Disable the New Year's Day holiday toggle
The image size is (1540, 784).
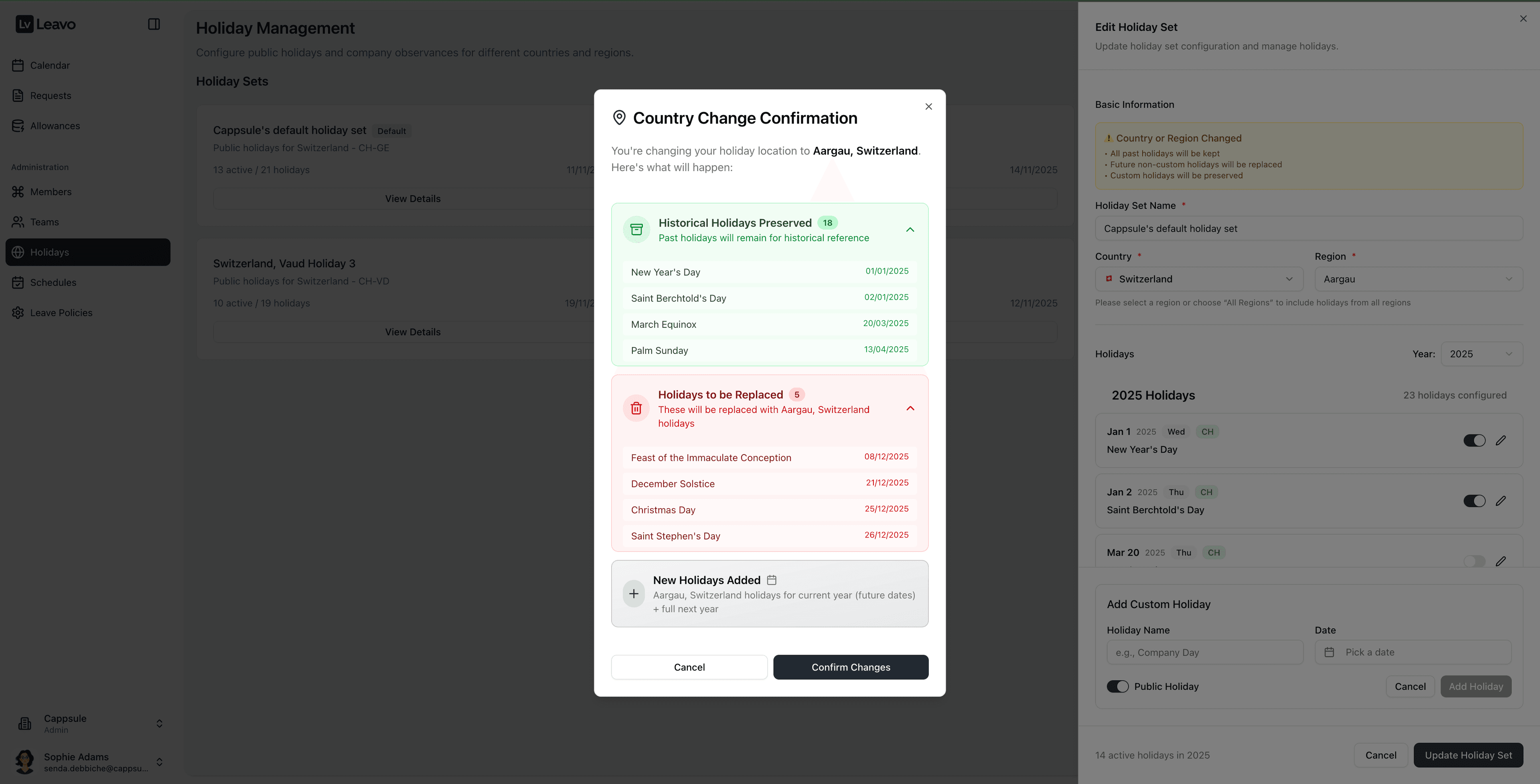tap(1474, 440)
